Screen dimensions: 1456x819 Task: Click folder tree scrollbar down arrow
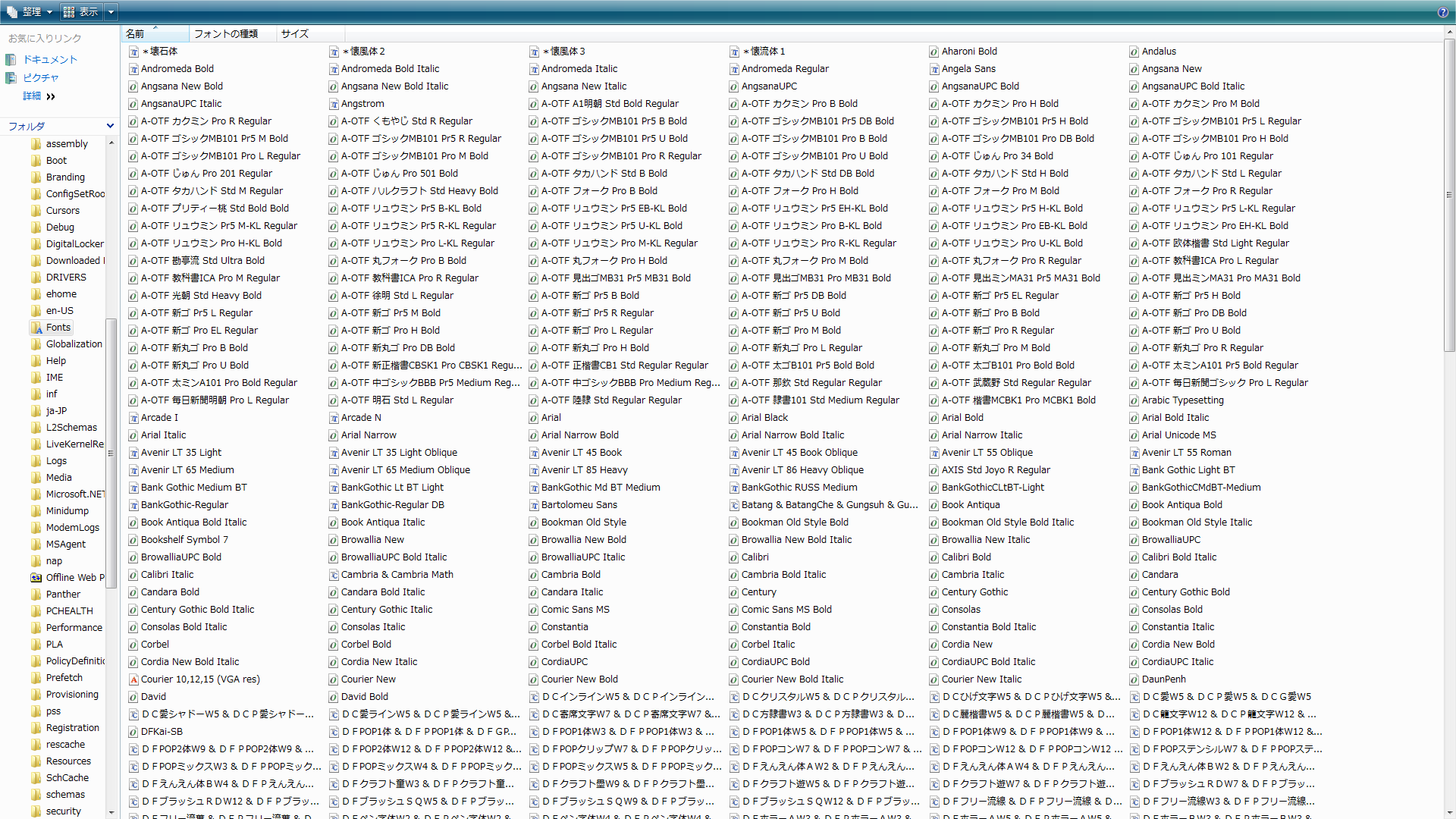click(x=111, y=812)
